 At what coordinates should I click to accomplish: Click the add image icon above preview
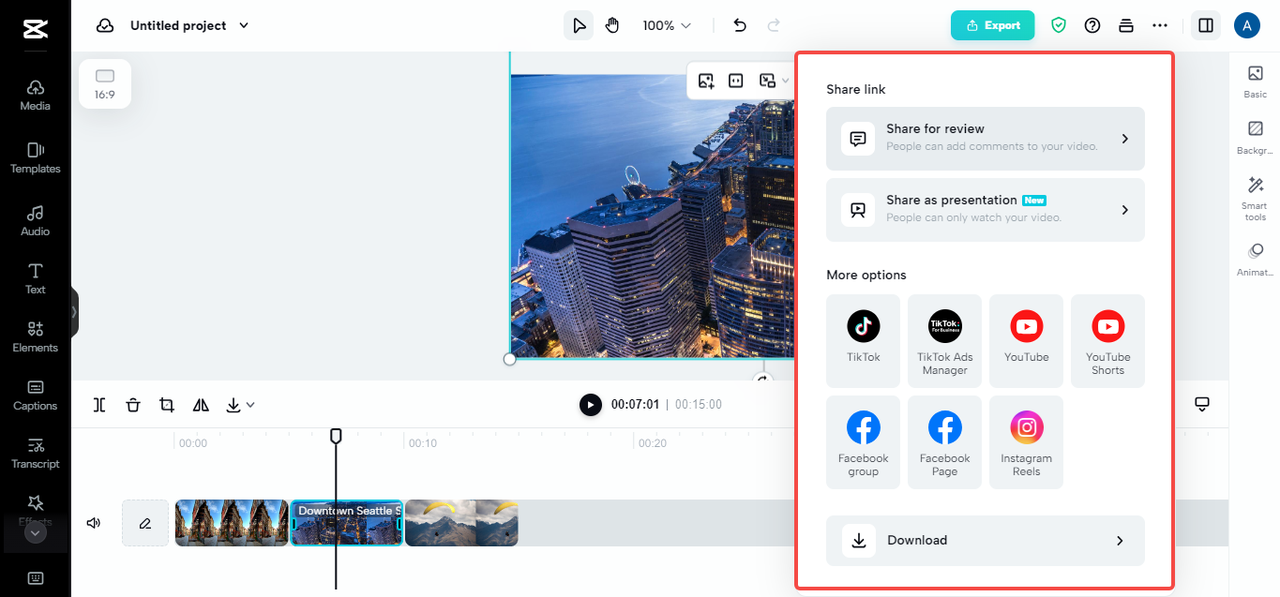point(706,81)
